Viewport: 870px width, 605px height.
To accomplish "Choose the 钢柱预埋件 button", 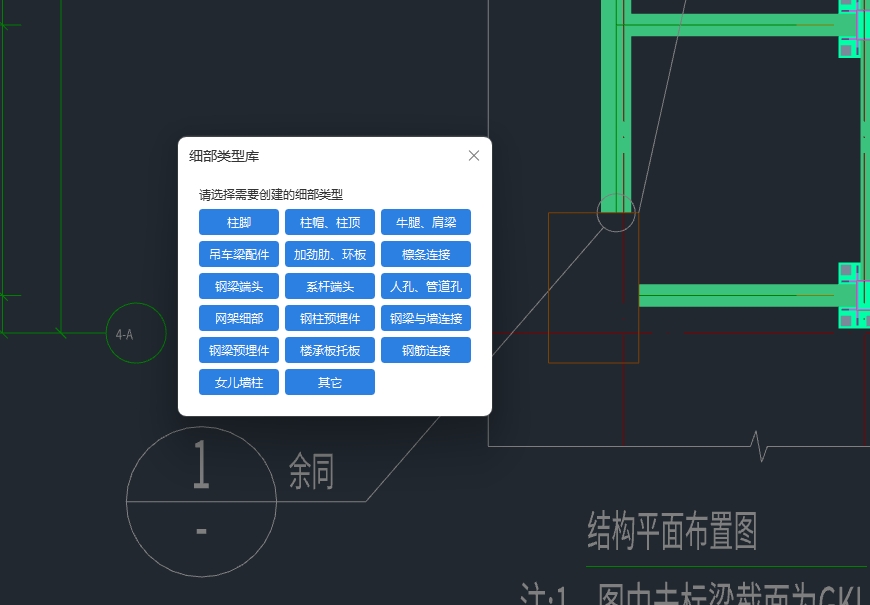I will click(330, 318).
